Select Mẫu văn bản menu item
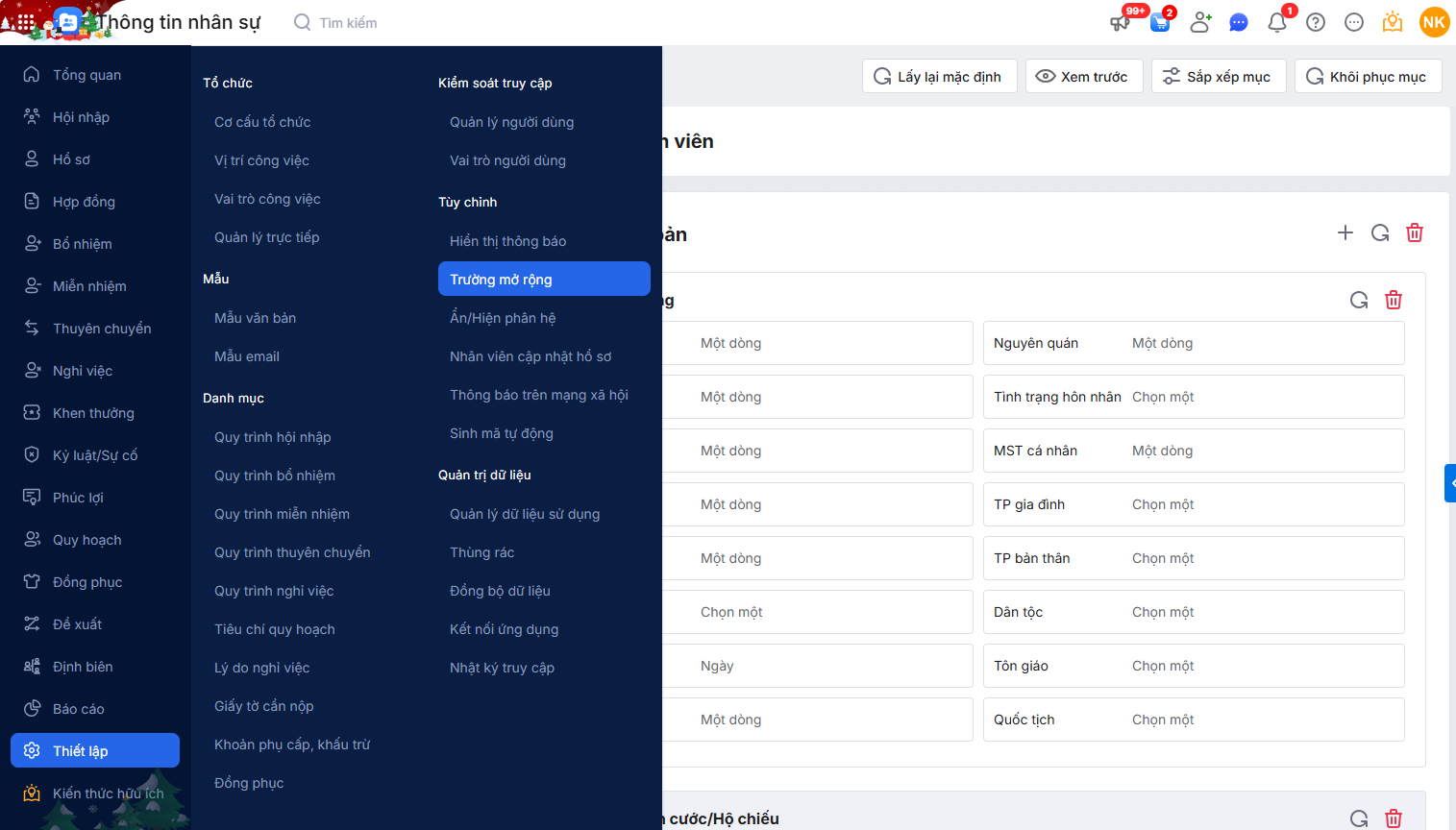This screenshot has height=830, width=1456. pyautogui.click(x=255, y=318)
